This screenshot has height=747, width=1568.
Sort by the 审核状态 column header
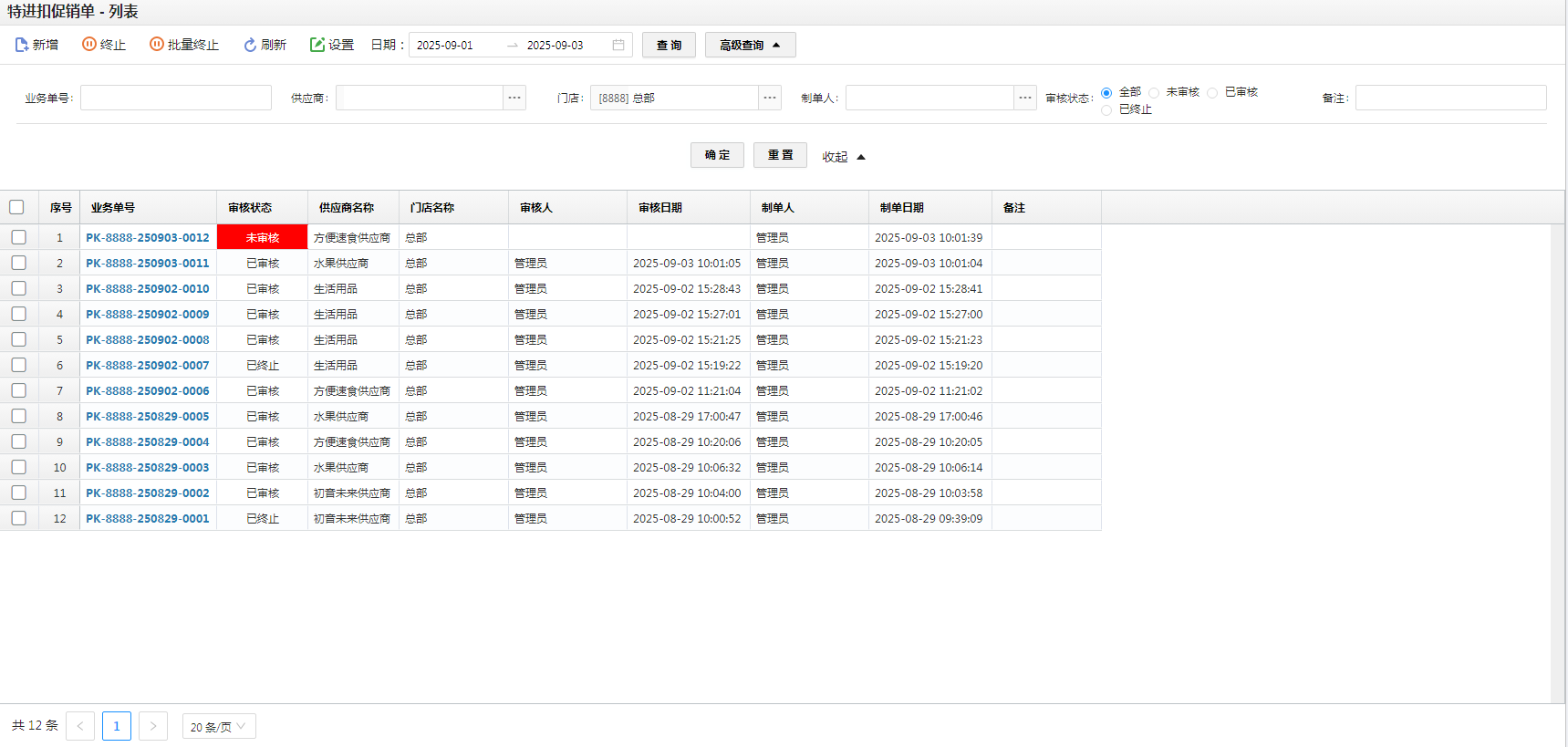click(250, 208)
